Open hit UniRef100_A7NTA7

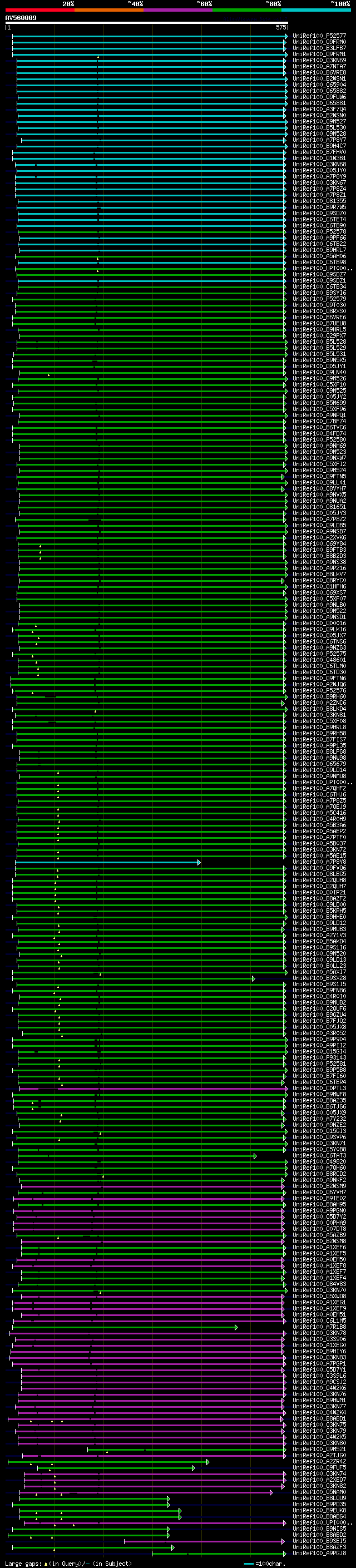tap(319, 66)
